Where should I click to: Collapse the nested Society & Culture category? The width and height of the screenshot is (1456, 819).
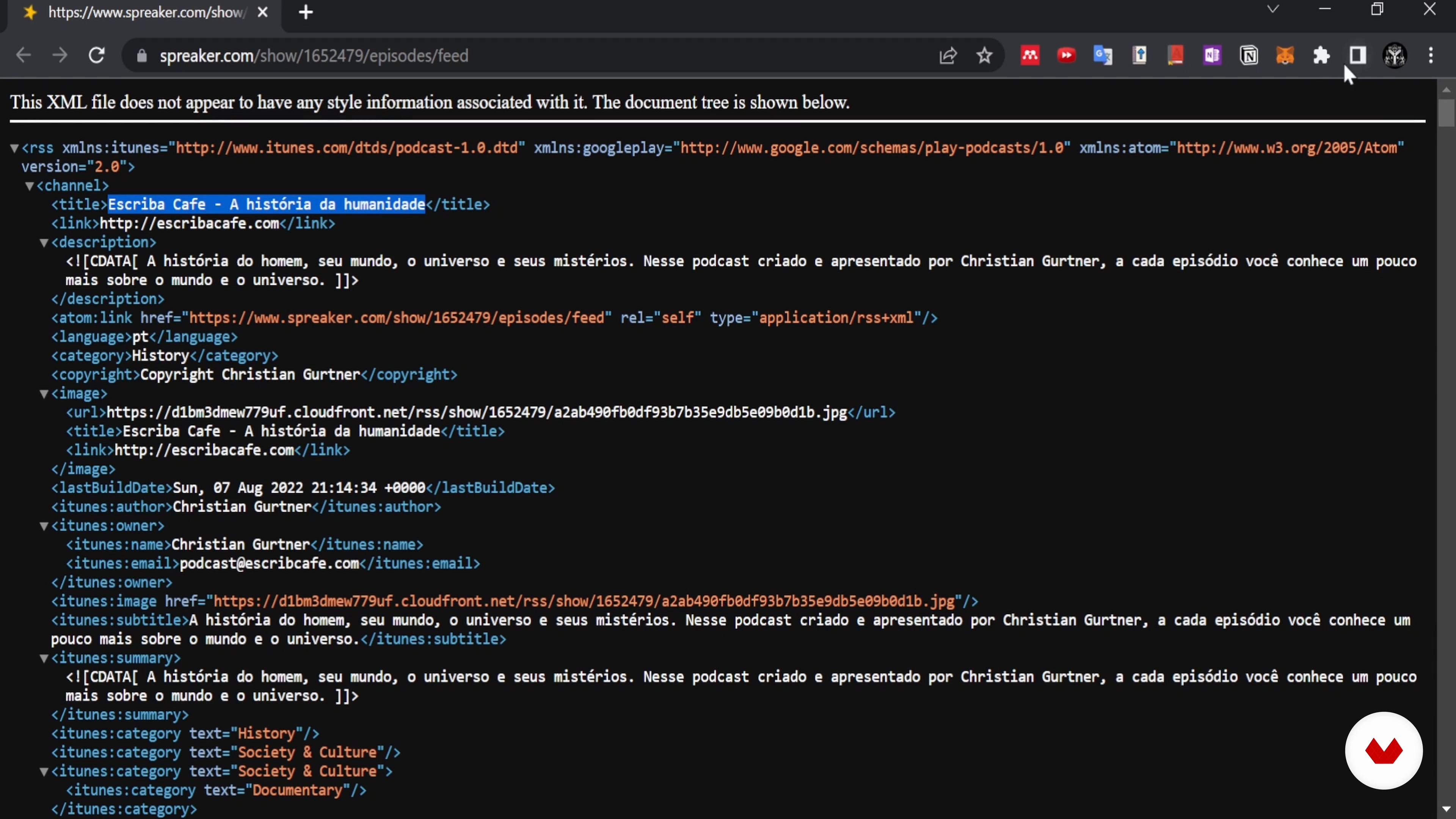pos(44,772)
